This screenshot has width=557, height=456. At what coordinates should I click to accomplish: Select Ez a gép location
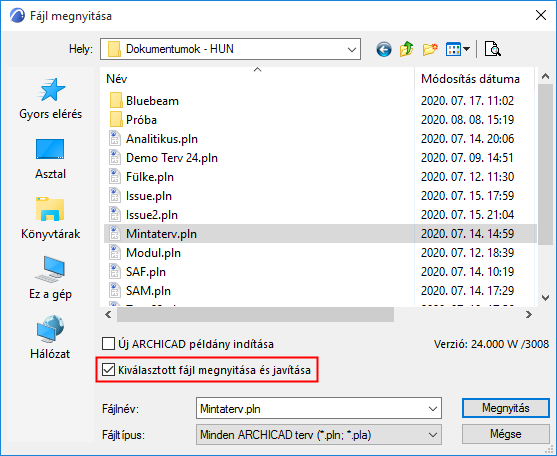click(x=50, y=278)
